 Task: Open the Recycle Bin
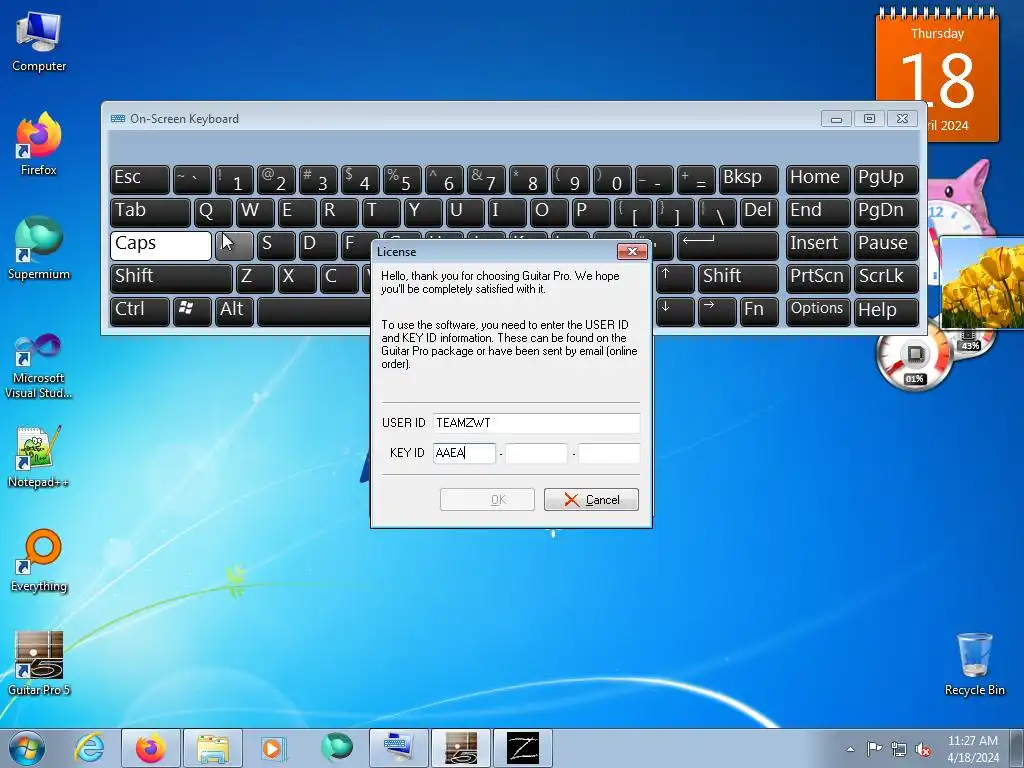tap(974, 664)
